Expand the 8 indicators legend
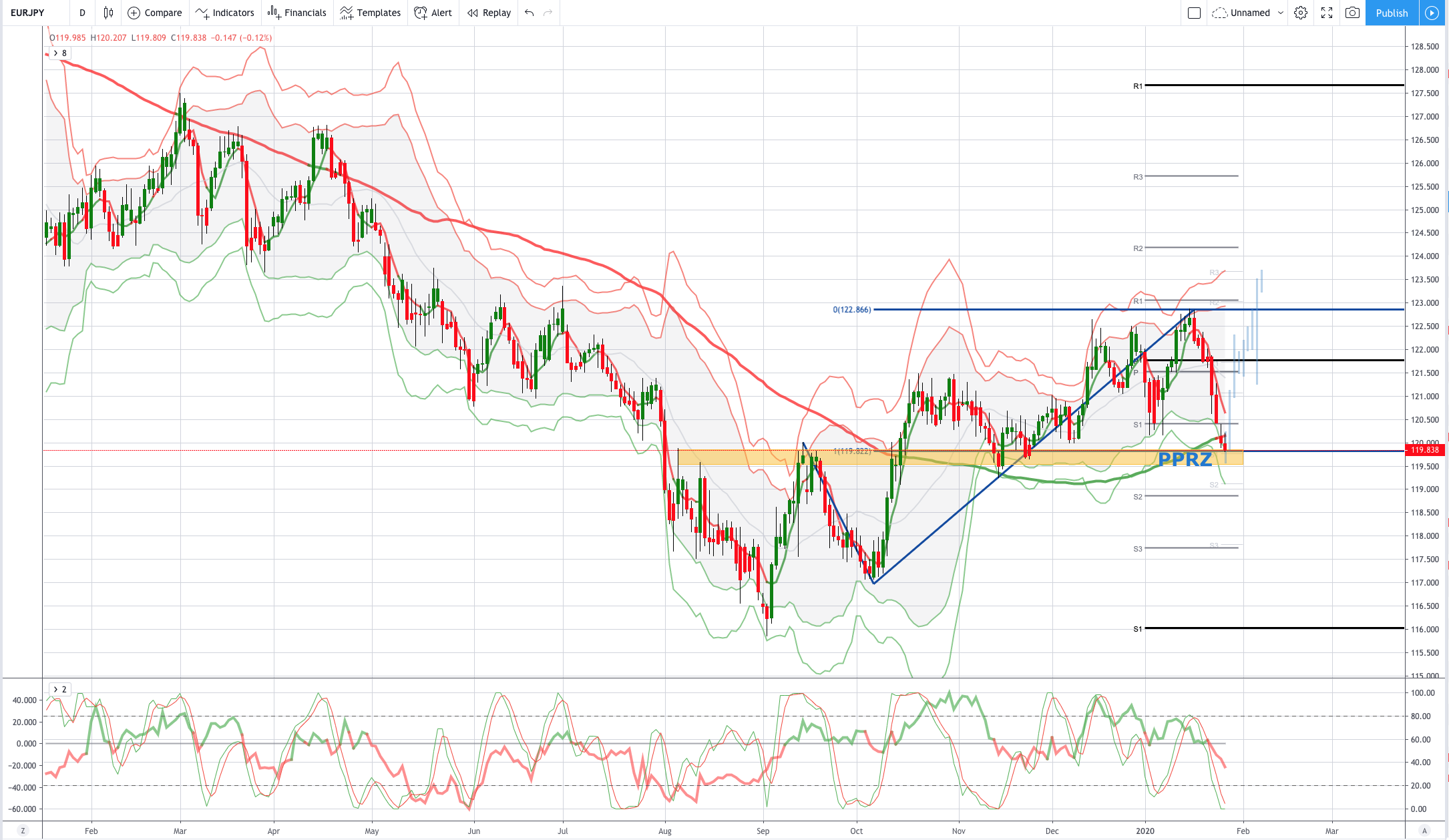Image resolution: width=1449 pixels, height=840 pixels. pos(60,53)
